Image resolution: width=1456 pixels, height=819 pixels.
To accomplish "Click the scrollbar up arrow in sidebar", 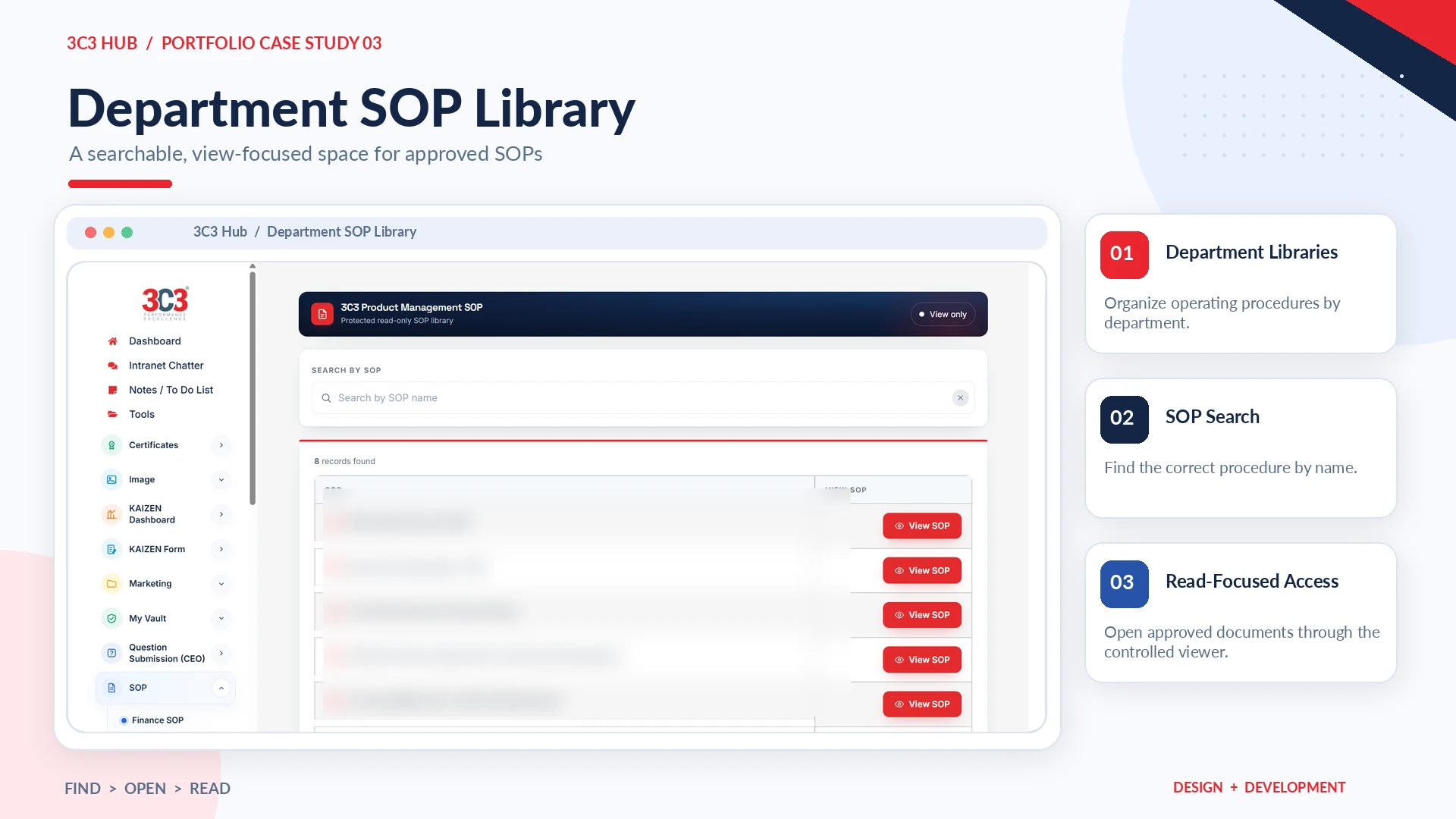I will click(x=253, y=266).
